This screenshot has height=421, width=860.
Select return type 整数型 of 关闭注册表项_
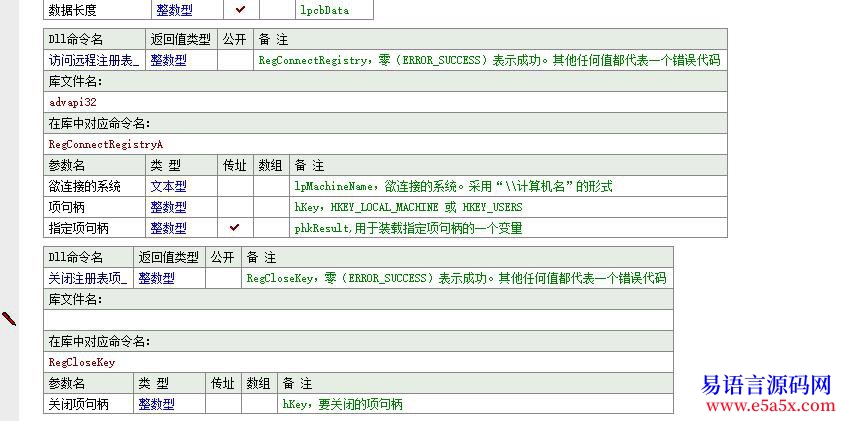[156, 278]
